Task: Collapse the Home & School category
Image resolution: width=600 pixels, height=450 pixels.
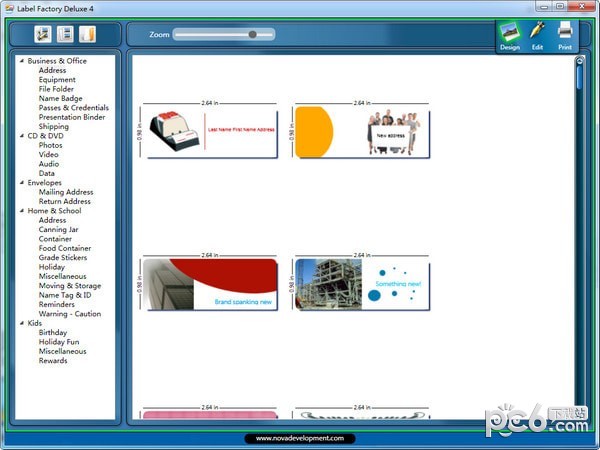Action: (x=22, y=211)
